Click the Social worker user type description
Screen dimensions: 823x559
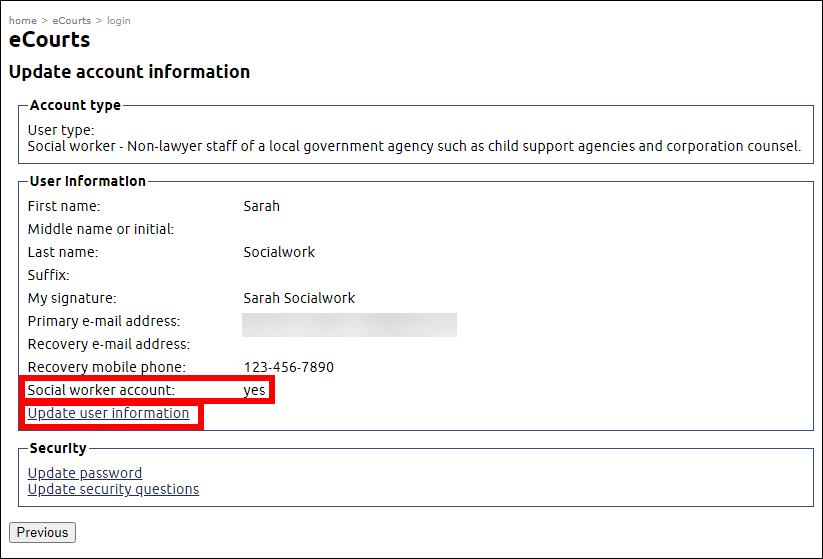click(414, 146)
